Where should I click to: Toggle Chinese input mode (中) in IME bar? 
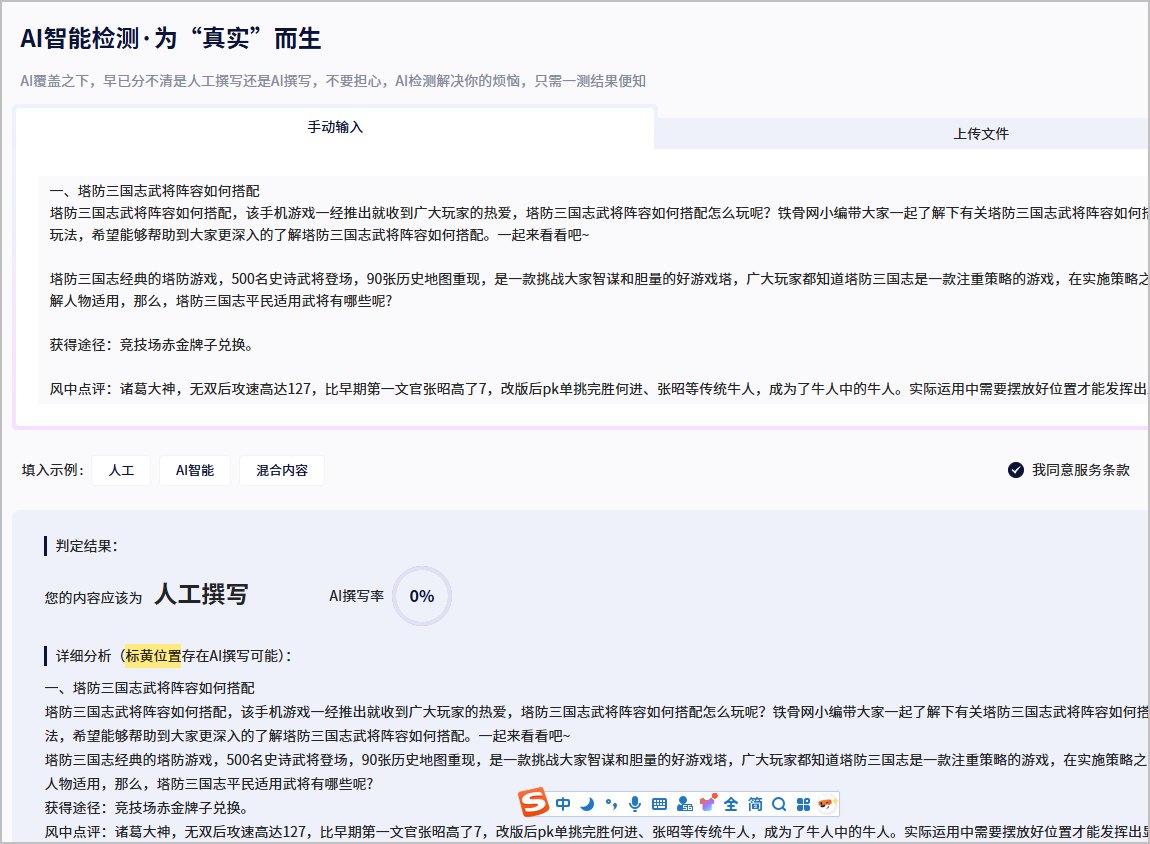point(564,804)
